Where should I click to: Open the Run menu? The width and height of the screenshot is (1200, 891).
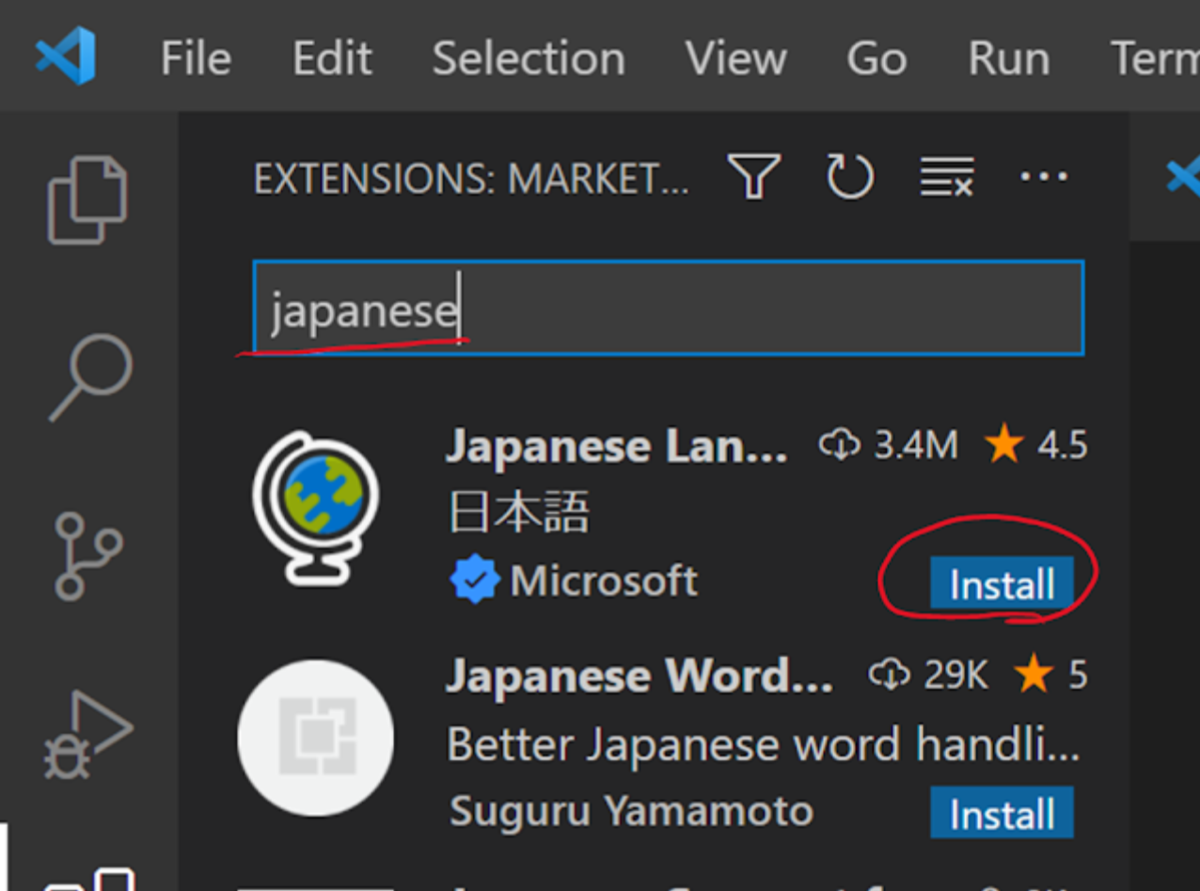[1009, 58]
